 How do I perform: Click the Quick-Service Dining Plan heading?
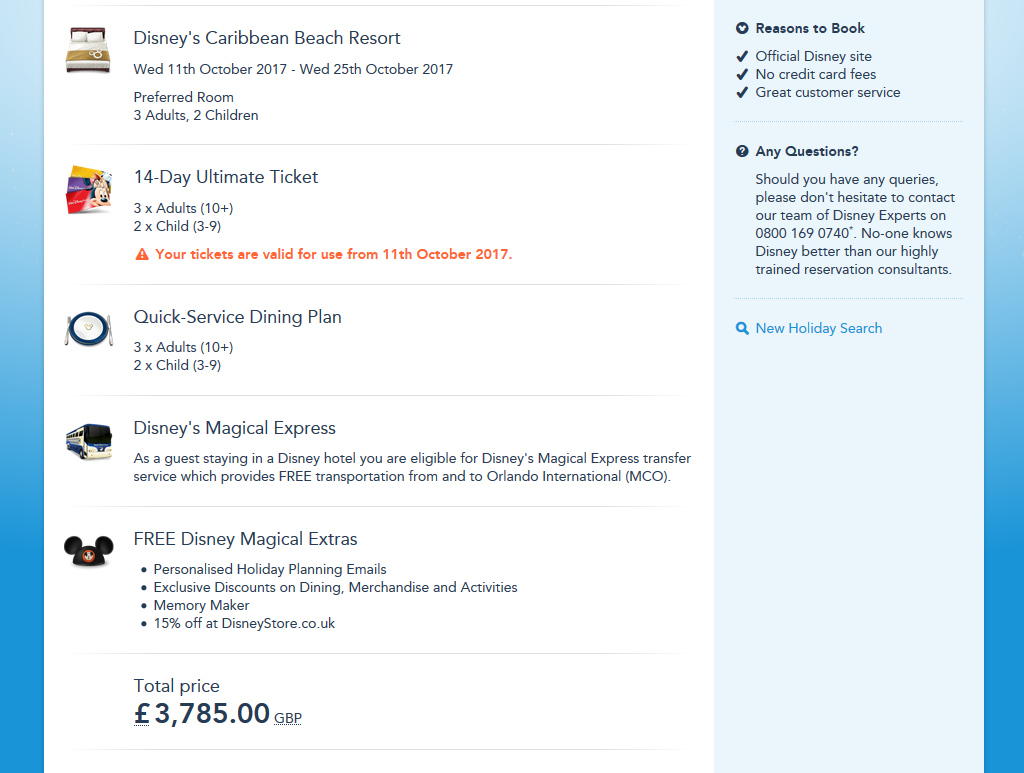238,317
